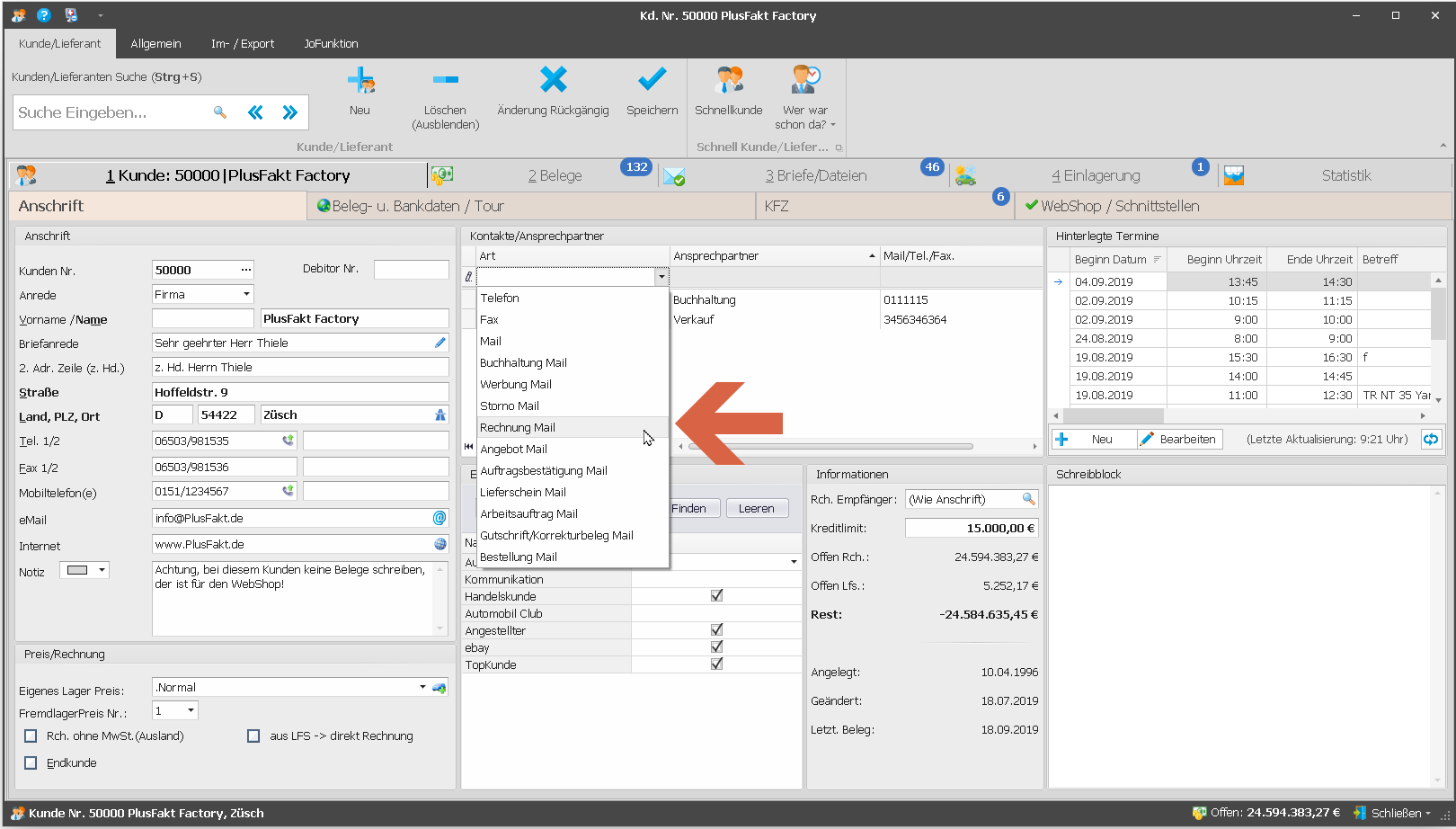Select Telefon from Art list
1456x829 pixels.
click(573, 298)
